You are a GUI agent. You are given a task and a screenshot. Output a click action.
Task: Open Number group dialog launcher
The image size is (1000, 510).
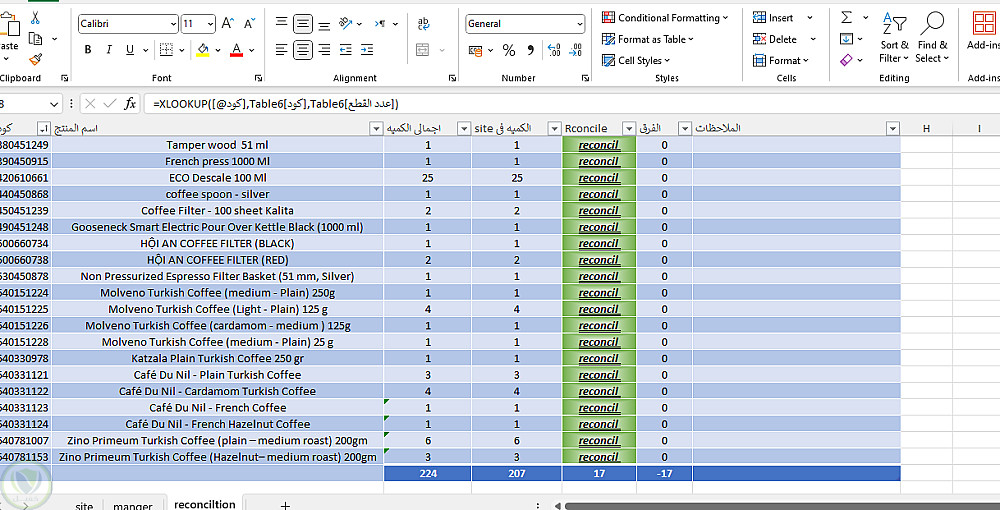[585, 78]
